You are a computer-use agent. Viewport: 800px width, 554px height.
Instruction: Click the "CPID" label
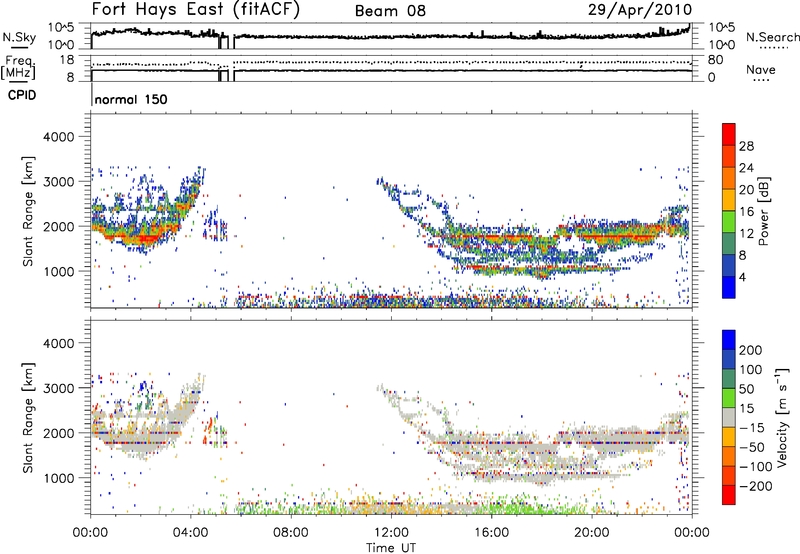[x=22, y=95]
